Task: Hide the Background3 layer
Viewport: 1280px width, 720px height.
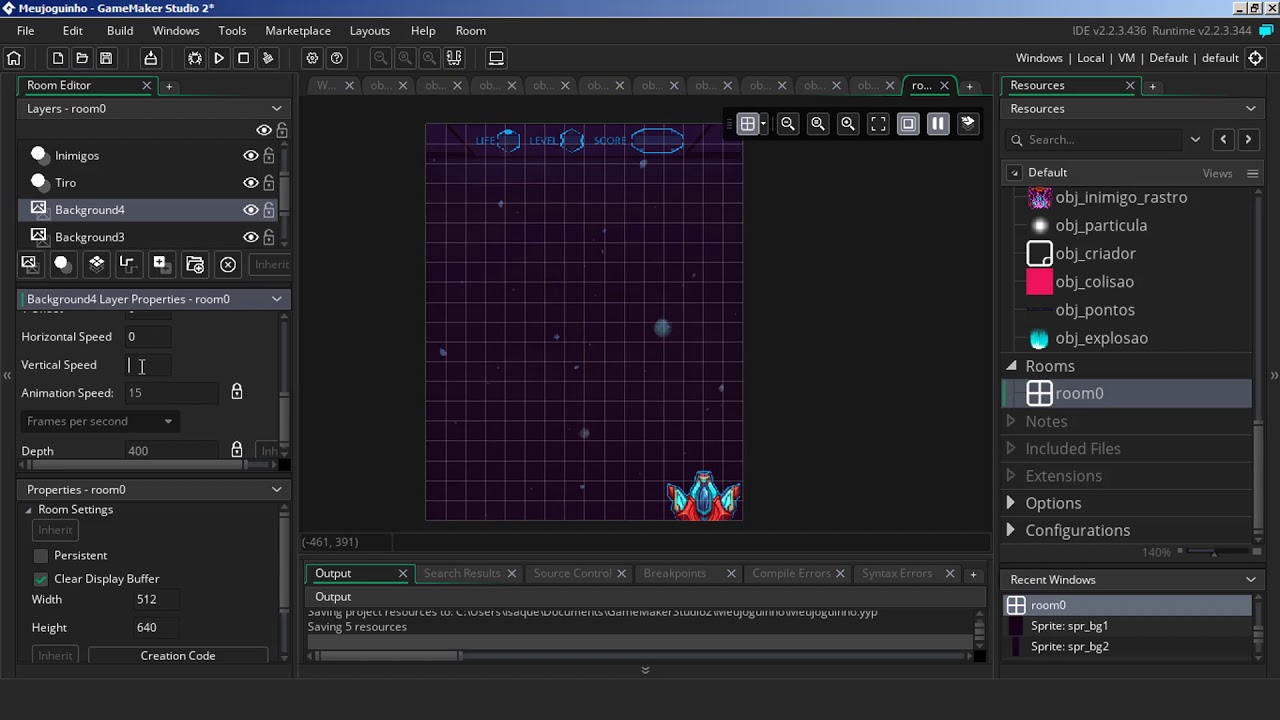Action: tap(251, 237)
